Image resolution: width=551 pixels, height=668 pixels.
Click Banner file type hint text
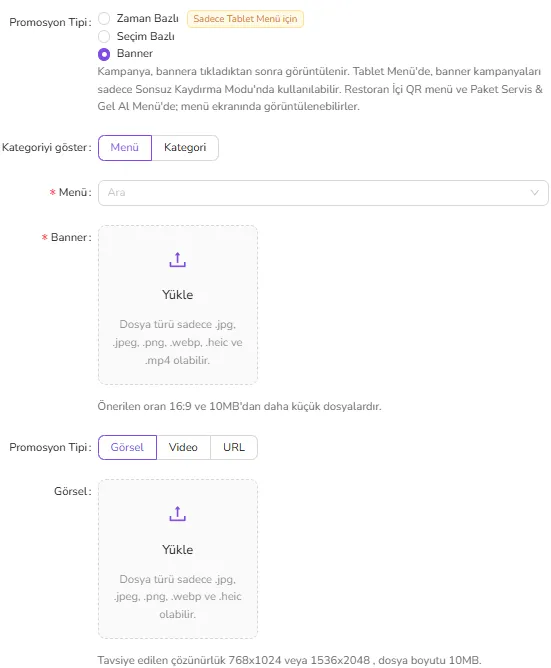[x=177, y=342]
